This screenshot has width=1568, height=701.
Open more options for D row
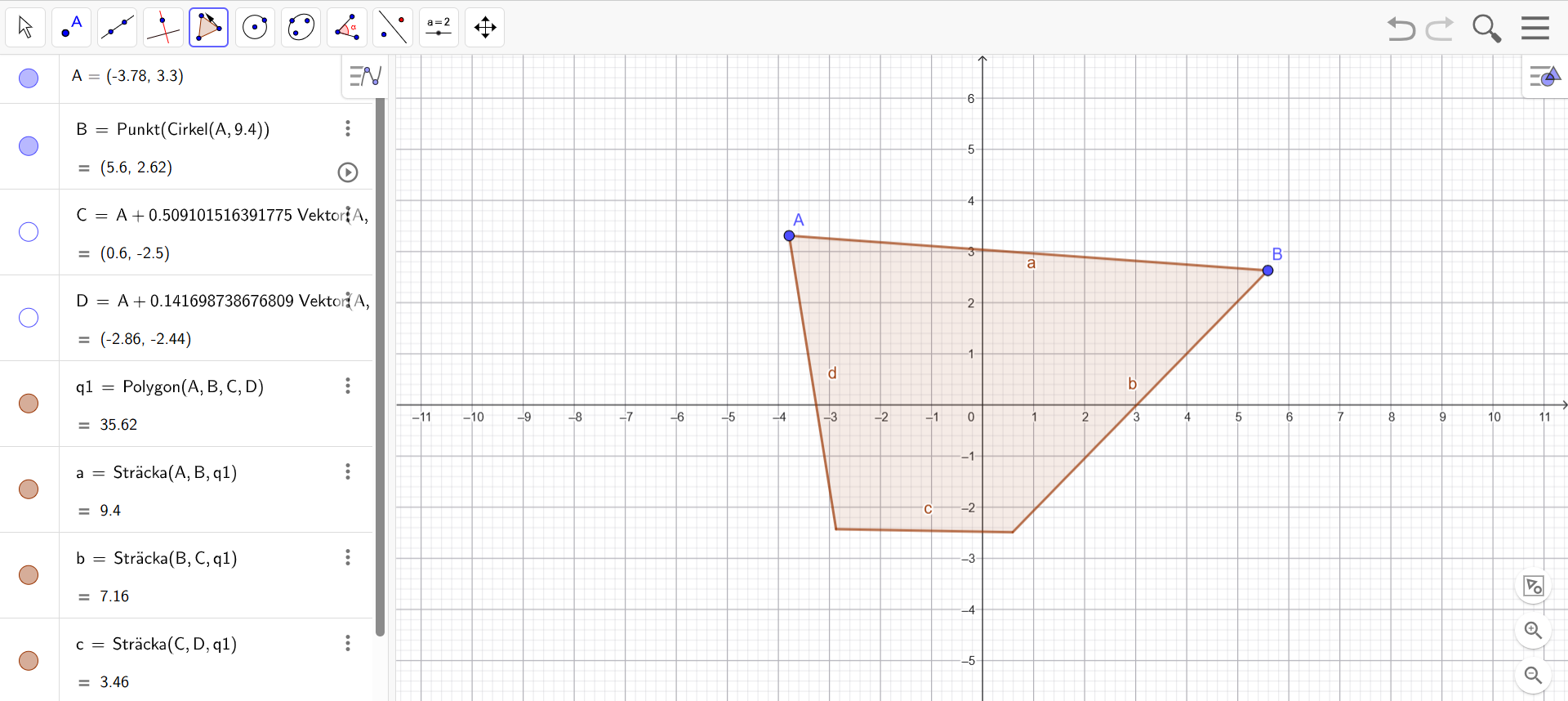pos(348,301)
